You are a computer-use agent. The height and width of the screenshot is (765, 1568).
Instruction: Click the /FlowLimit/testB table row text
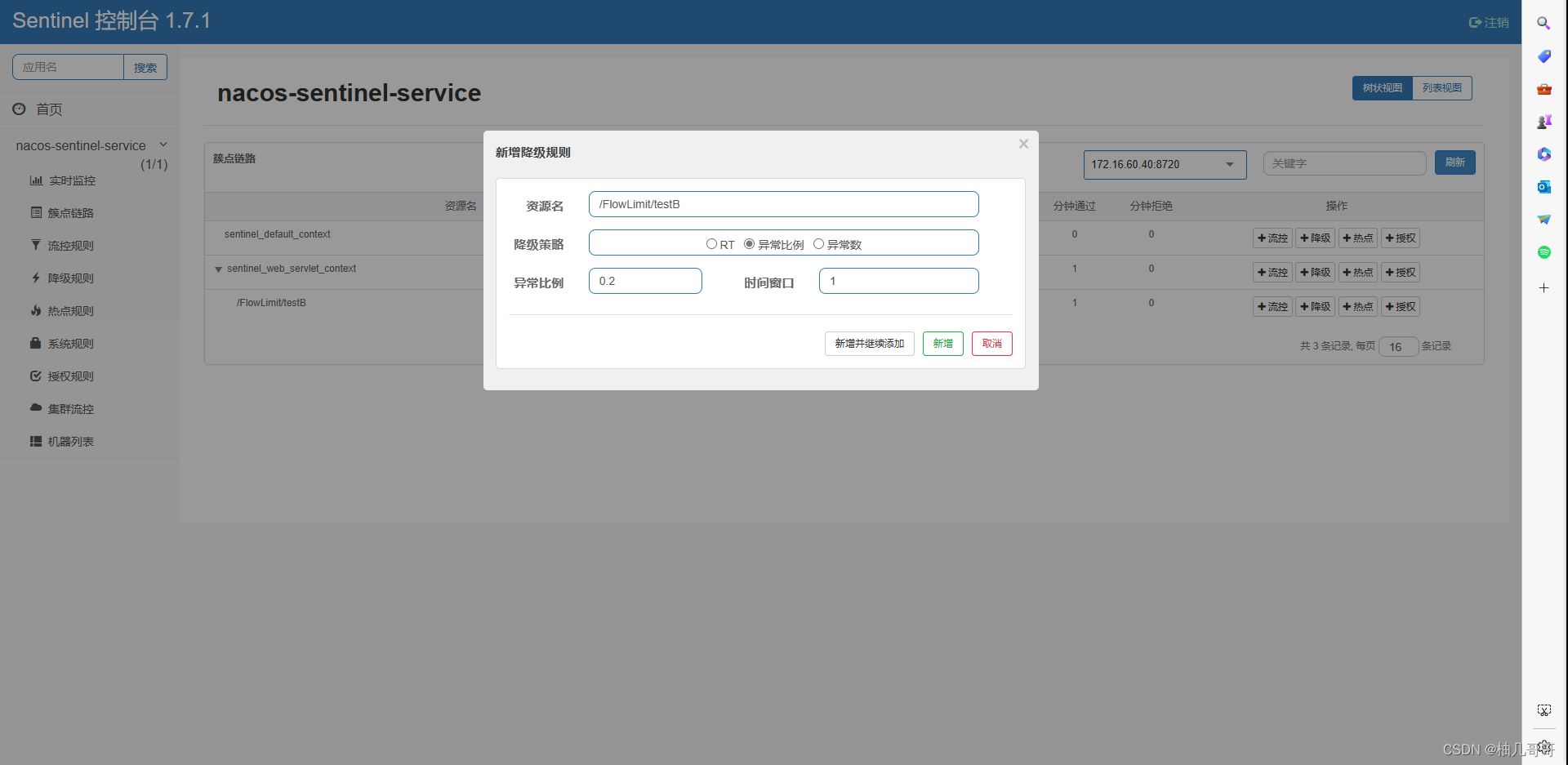coord(271,303)
